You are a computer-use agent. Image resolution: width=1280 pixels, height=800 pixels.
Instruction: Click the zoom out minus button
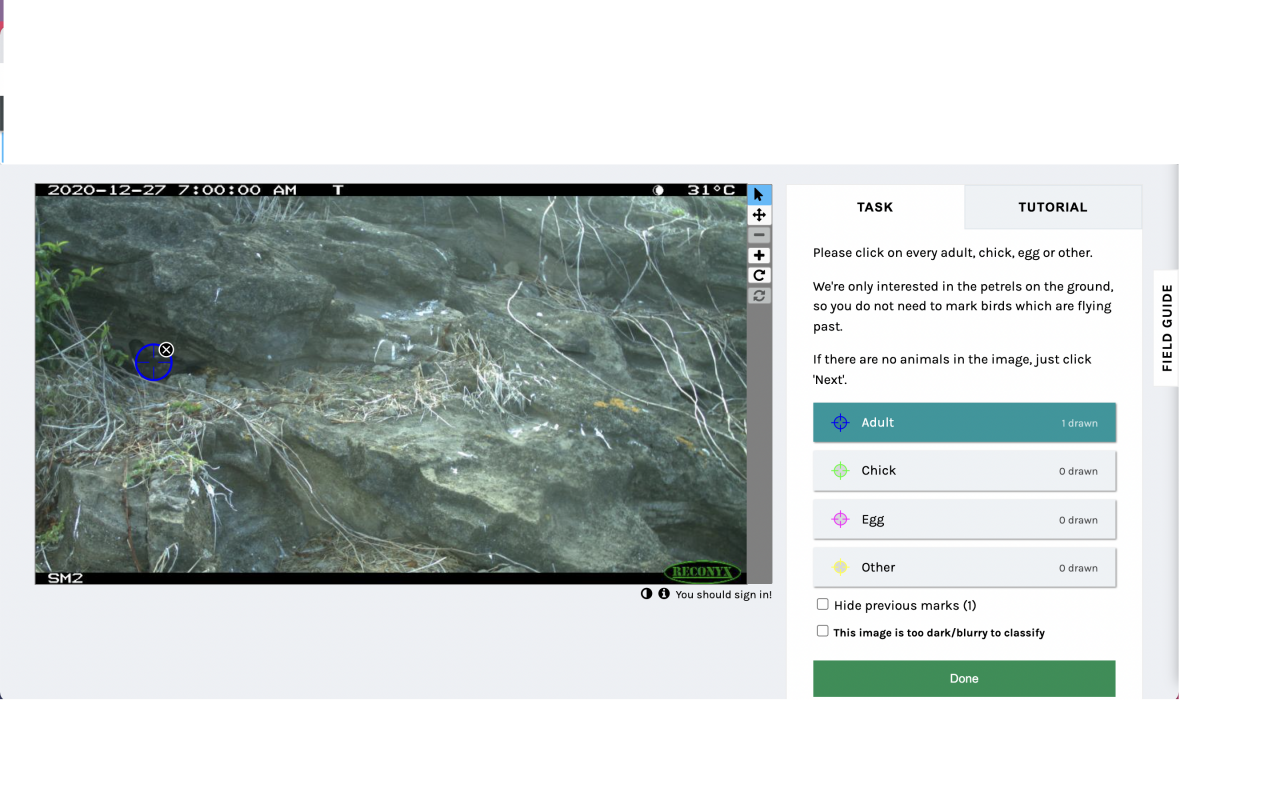tap(759, 235)
